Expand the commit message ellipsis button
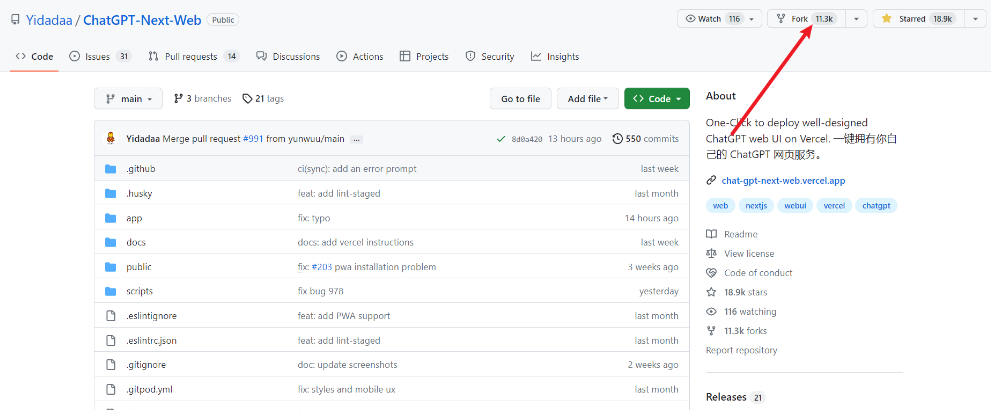Viewport: 991px width, 410px height. (356, 139)
